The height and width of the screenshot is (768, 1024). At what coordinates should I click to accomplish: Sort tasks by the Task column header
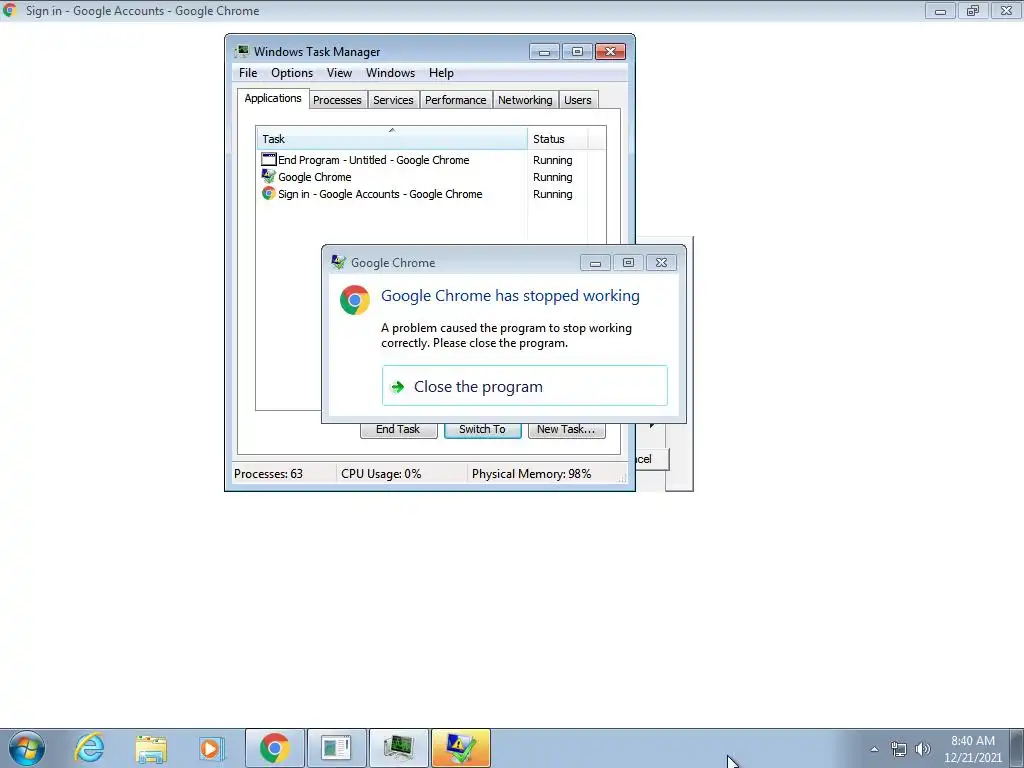[391, 138]
